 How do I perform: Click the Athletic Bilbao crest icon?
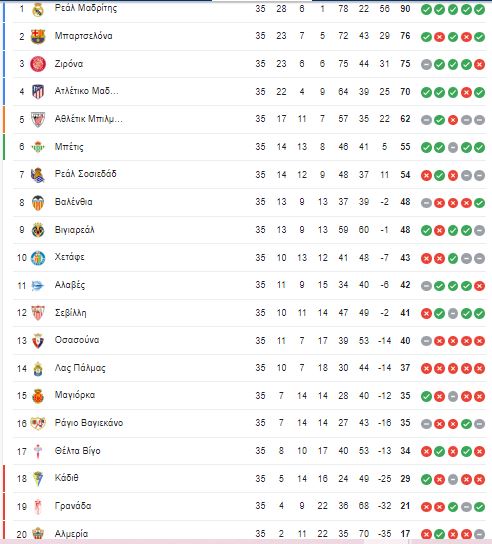[38, 119]
